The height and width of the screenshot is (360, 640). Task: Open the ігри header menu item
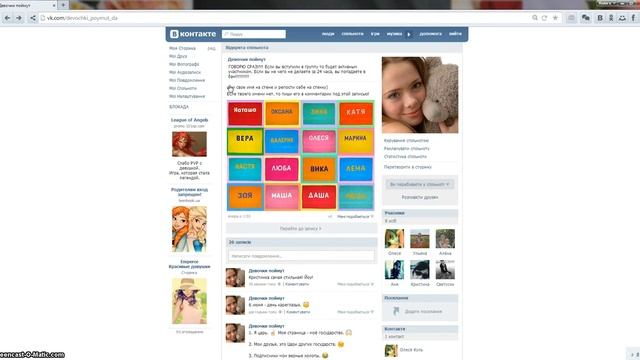[x=375, y=34]
